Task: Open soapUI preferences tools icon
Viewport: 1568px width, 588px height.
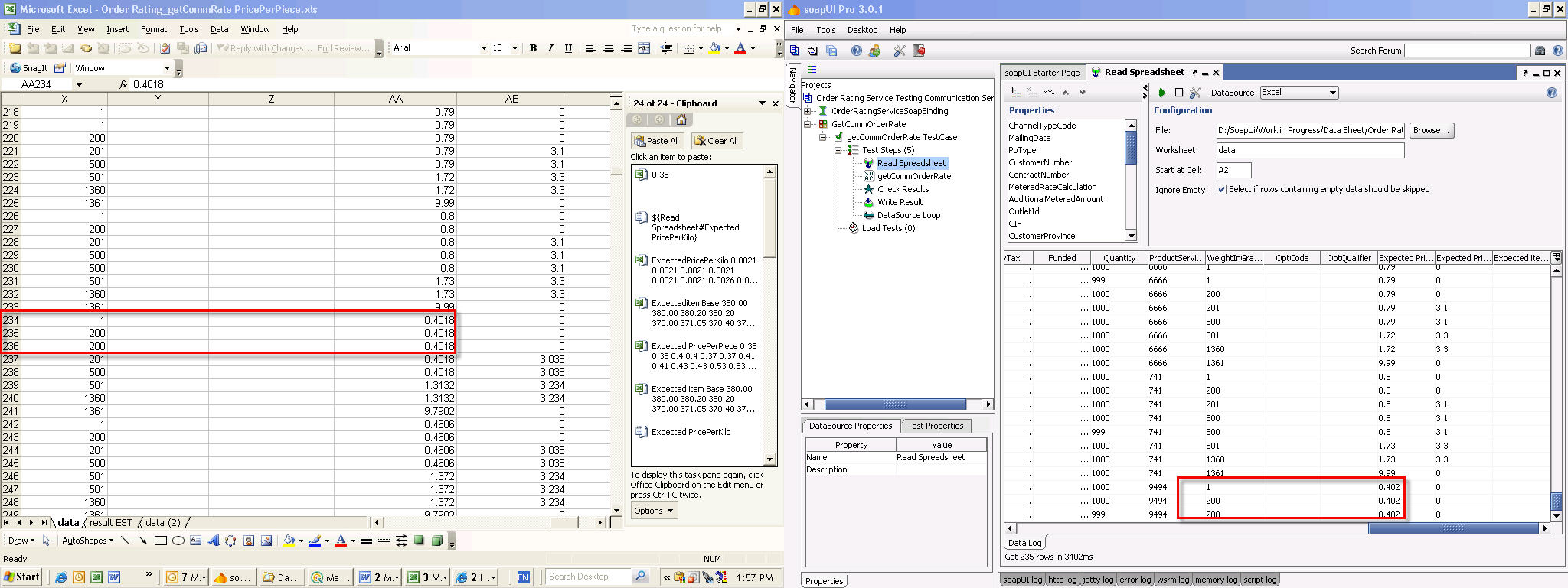Action: click(x=899, y=51)
